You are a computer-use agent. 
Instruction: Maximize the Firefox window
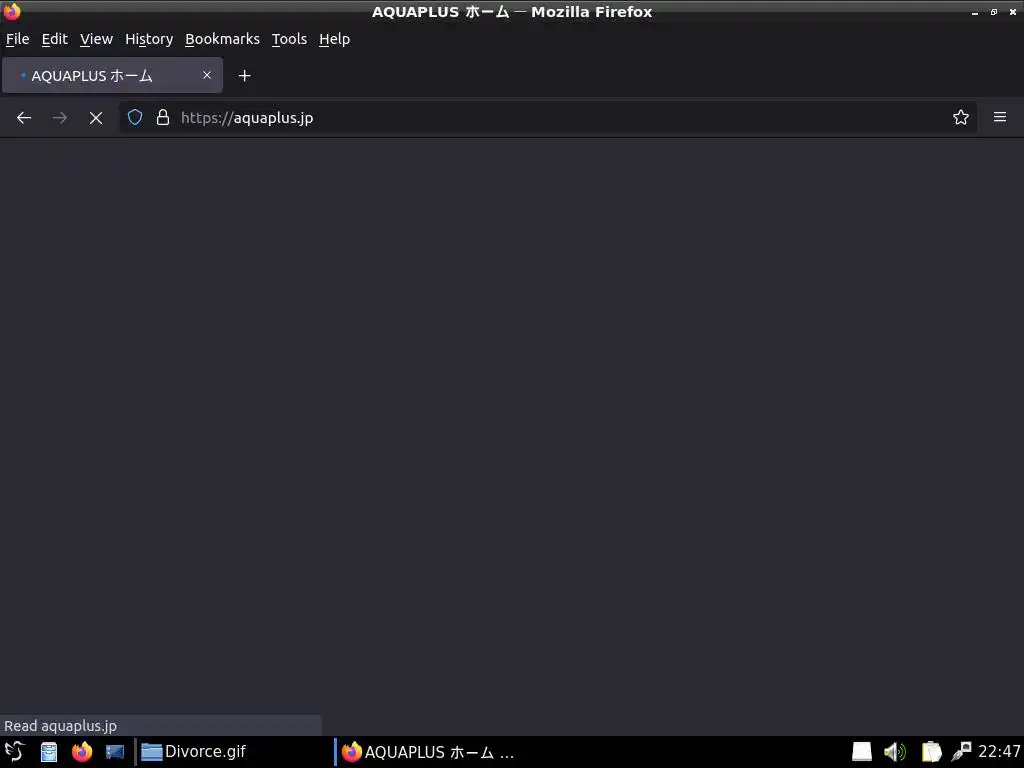coord(994,12)
